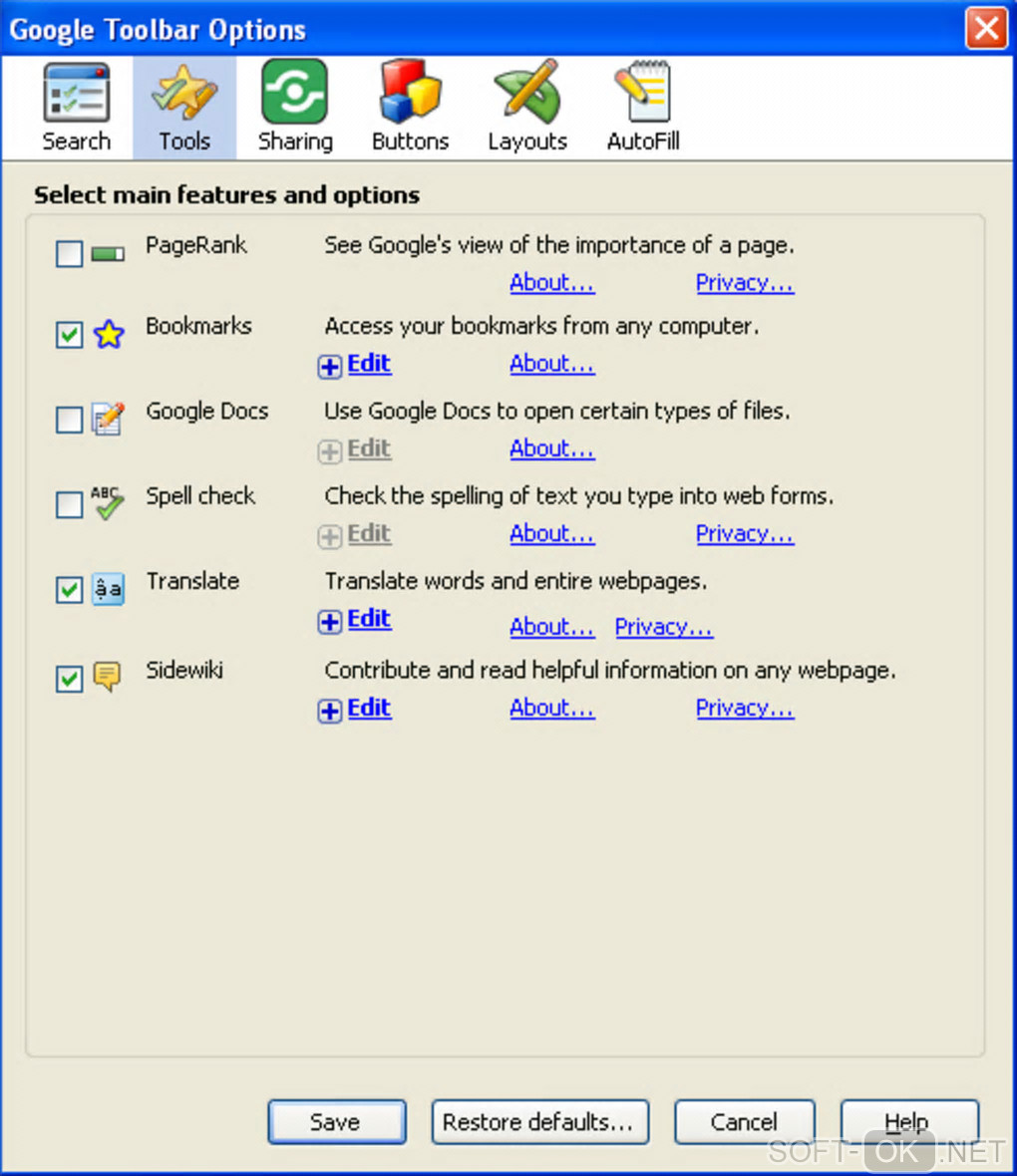Click the Bookmarks feature label

198,326
